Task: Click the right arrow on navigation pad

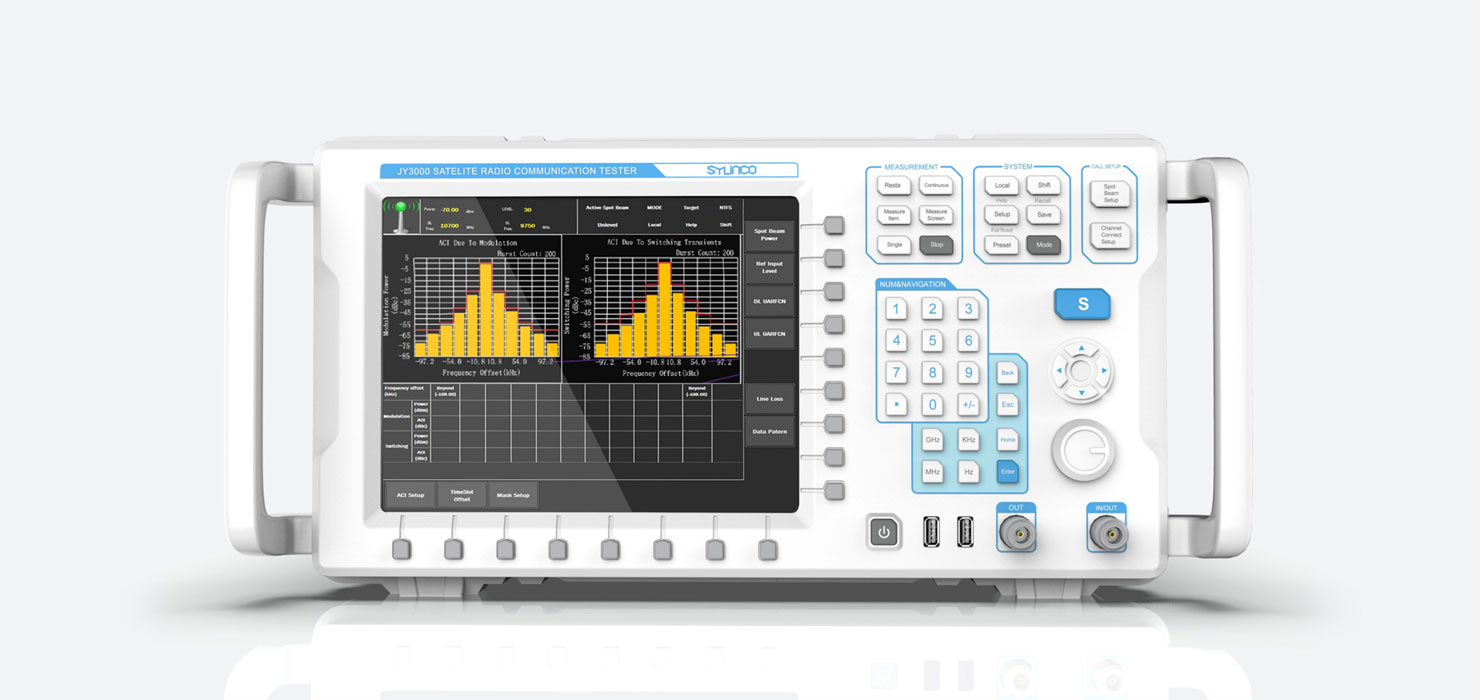Action: pos(1104,371)
